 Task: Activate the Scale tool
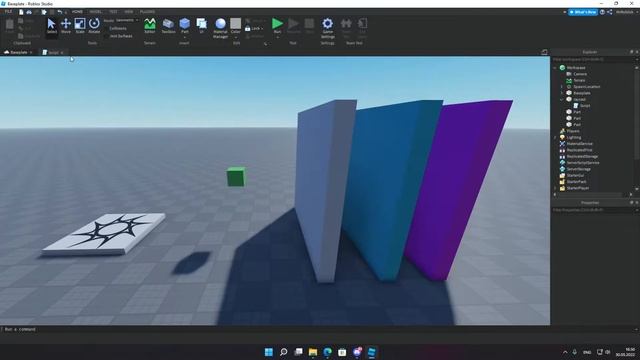(80, 24)
